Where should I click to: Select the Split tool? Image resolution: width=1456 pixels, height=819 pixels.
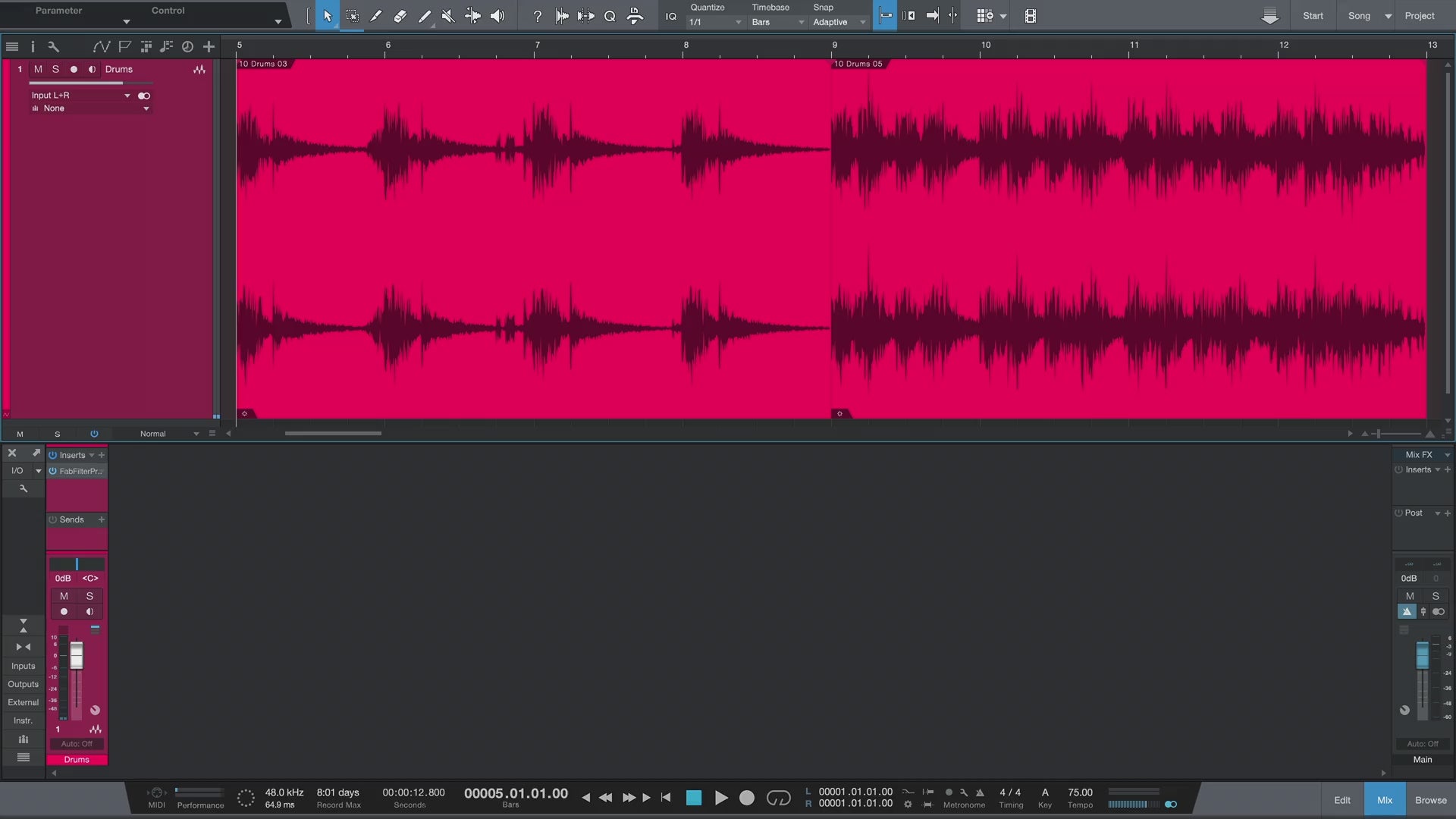375,16
